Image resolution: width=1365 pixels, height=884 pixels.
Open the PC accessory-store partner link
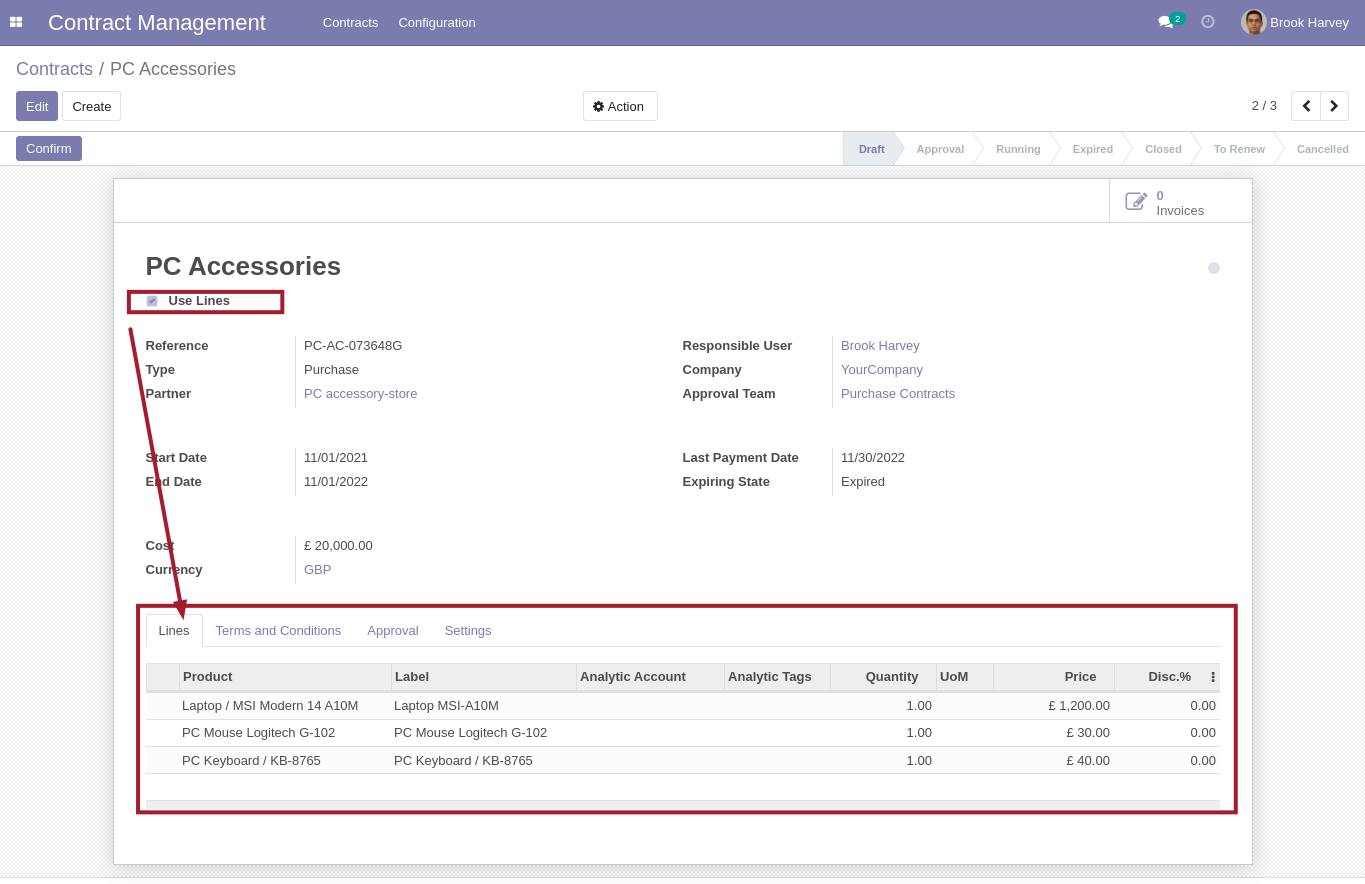pos(360,394)
